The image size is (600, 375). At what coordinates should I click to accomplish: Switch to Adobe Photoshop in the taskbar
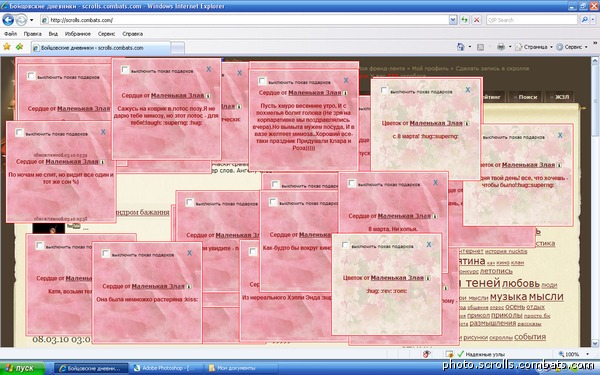(165, 368)
